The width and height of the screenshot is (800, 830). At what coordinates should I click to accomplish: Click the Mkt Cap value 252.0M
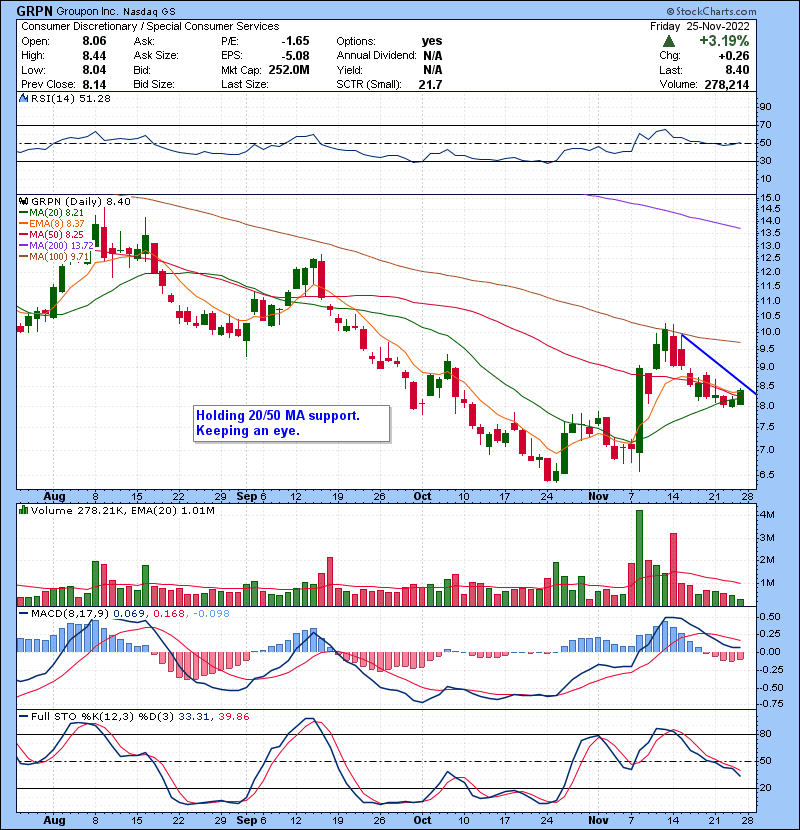point(289,70)
